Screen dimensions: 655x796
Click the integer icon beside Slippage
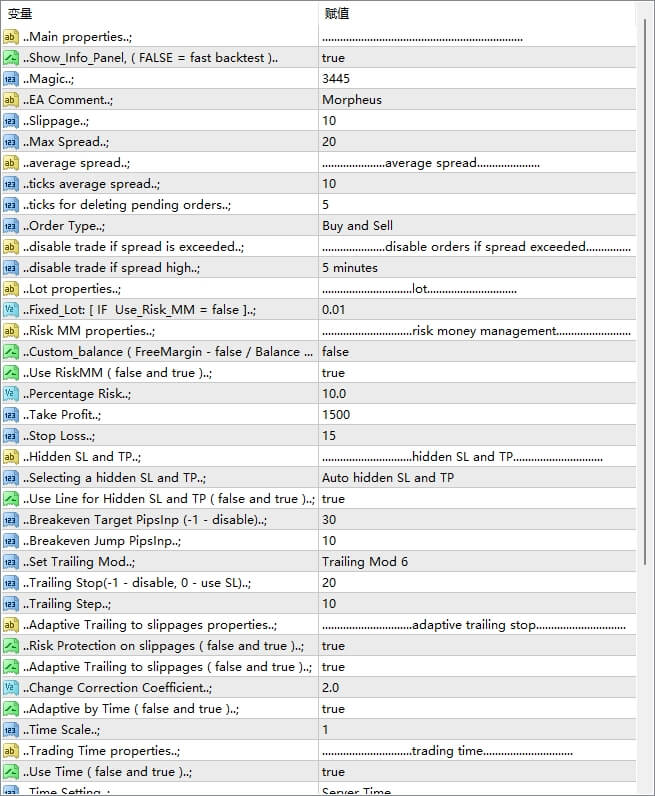click(x=11, y=121)
